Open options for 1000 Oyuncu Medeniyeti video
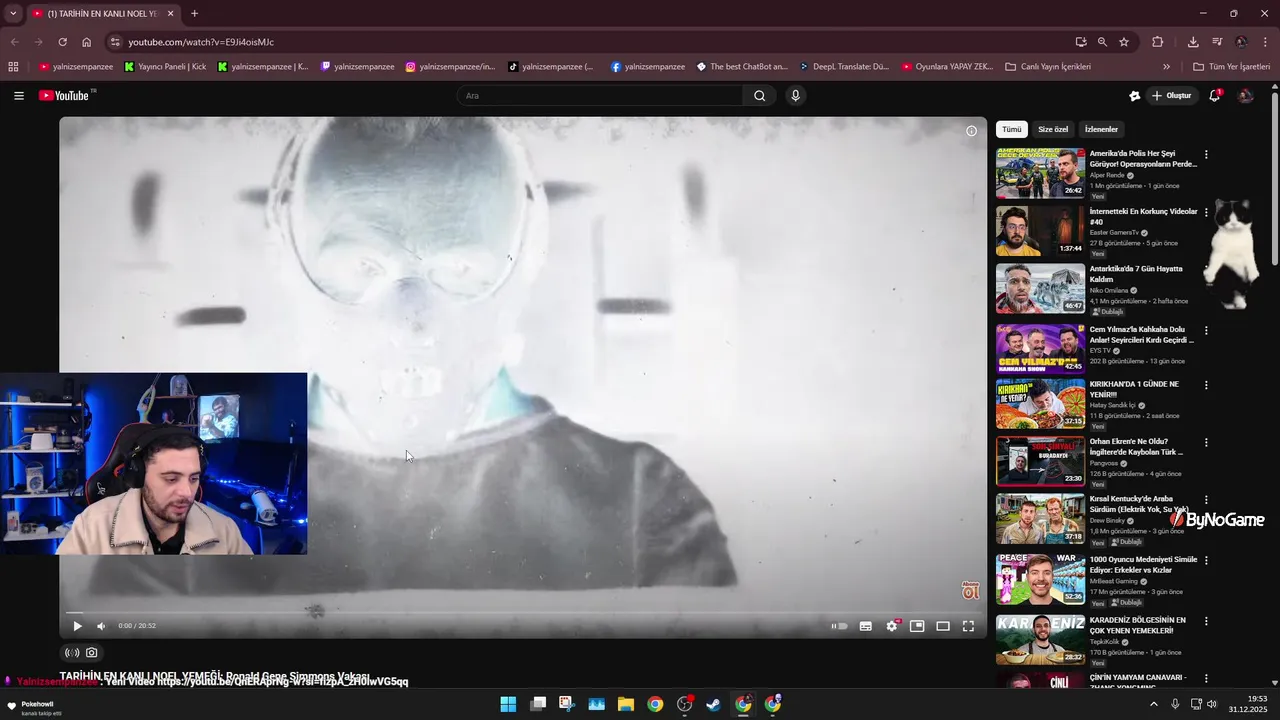Viewport: 1280px width, 720px height. coord(1206,560)
